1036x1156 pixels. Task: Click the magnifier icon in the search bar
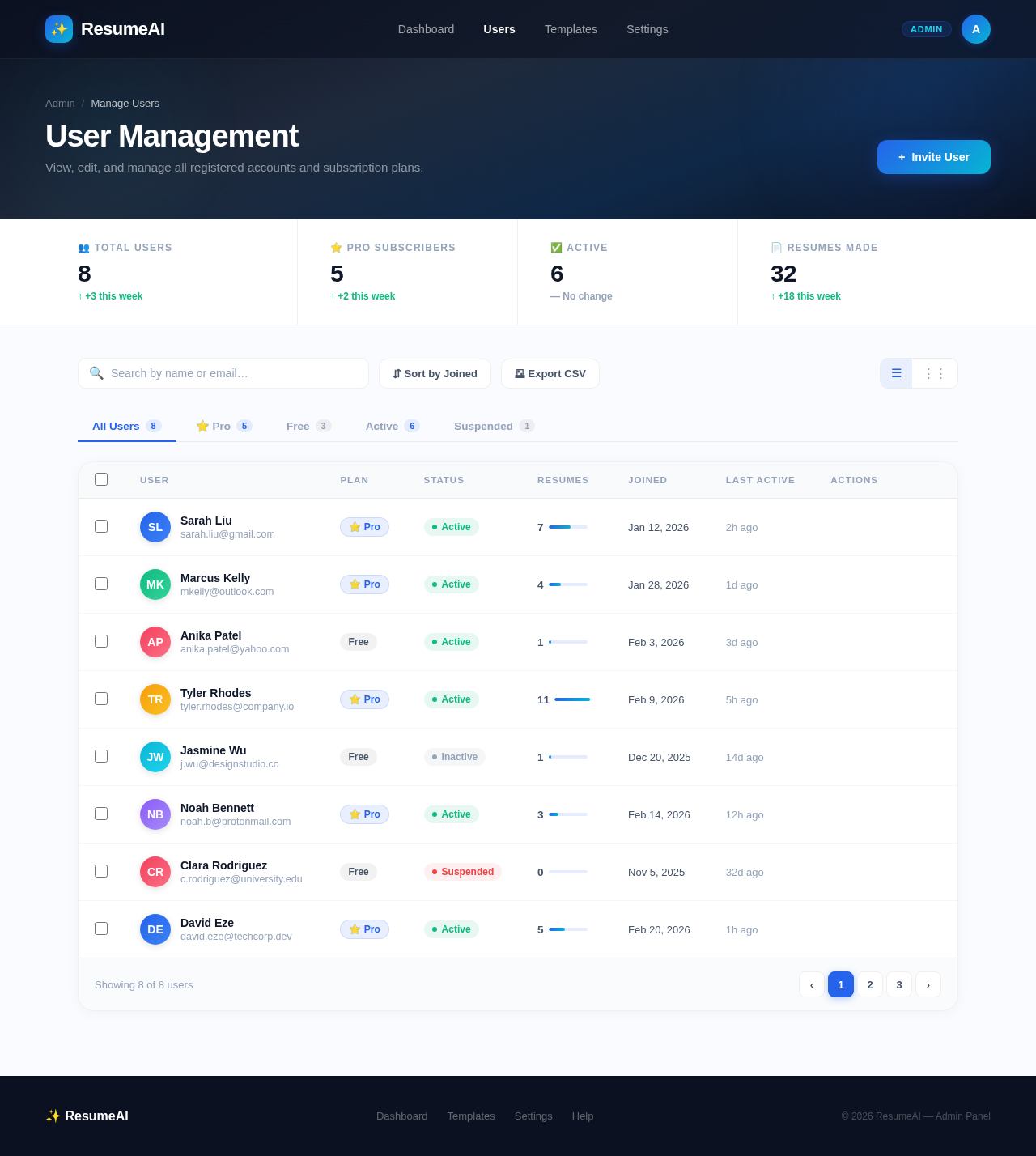click(x=97, y=373)
